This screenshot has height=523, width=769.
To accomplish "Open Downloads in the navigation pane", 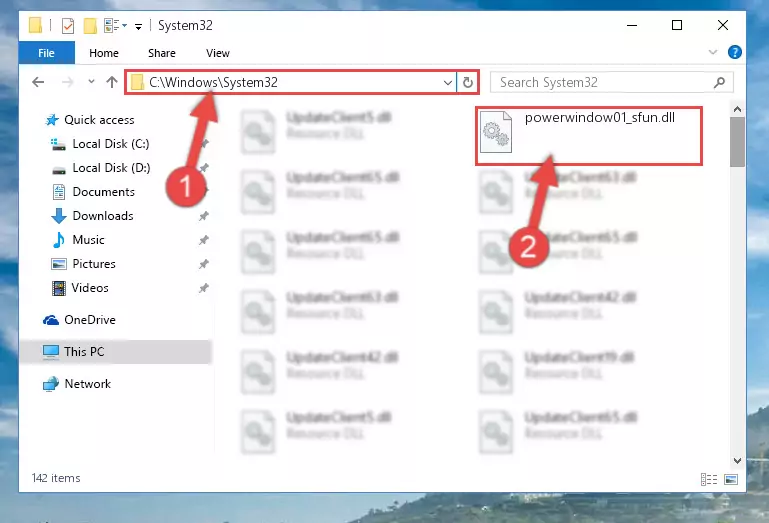I will [x=103, y=216].
